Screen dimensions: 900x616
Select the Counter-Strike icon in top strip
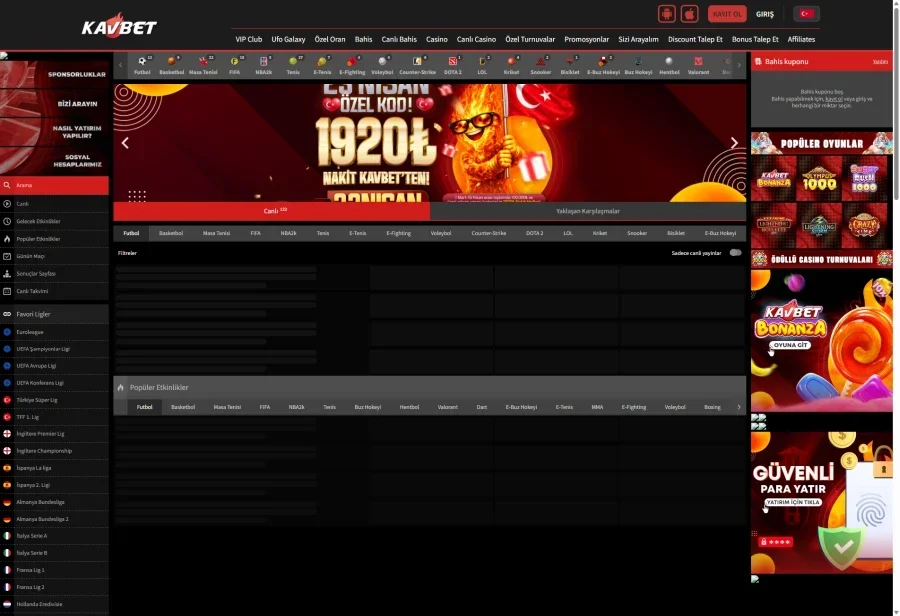pos(417,65)
